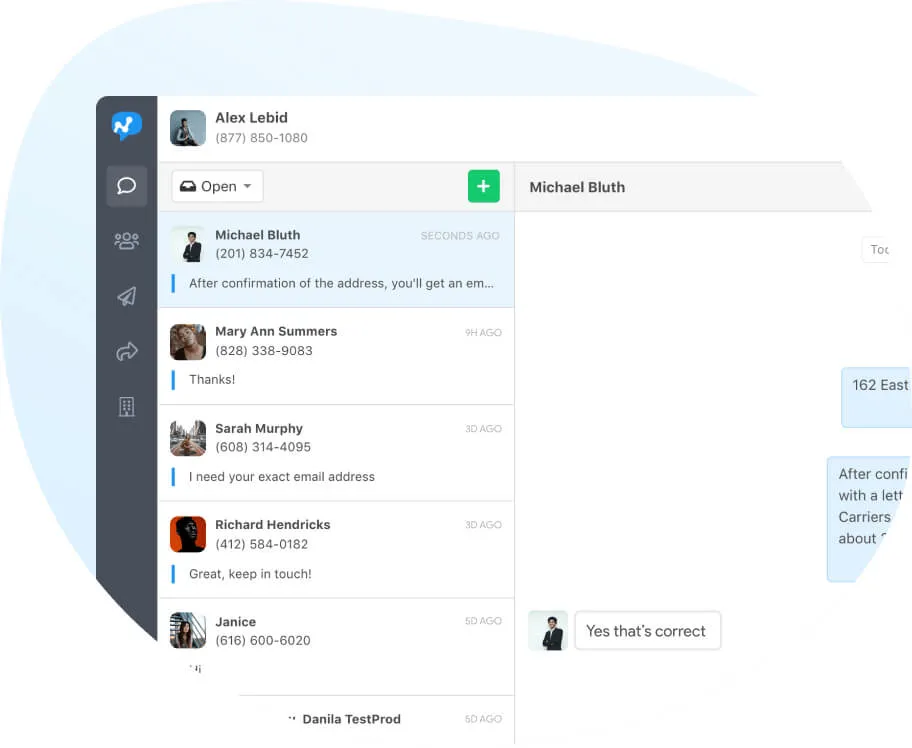Click the inbox icon inside the Open filter

pyautogui.click(x=190, y=186)
